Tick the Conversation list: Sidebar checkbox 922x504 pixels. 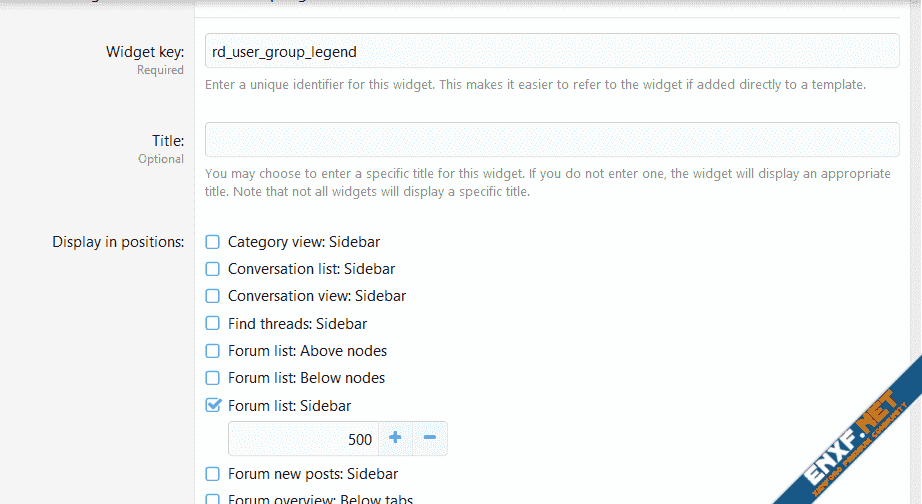212,269
